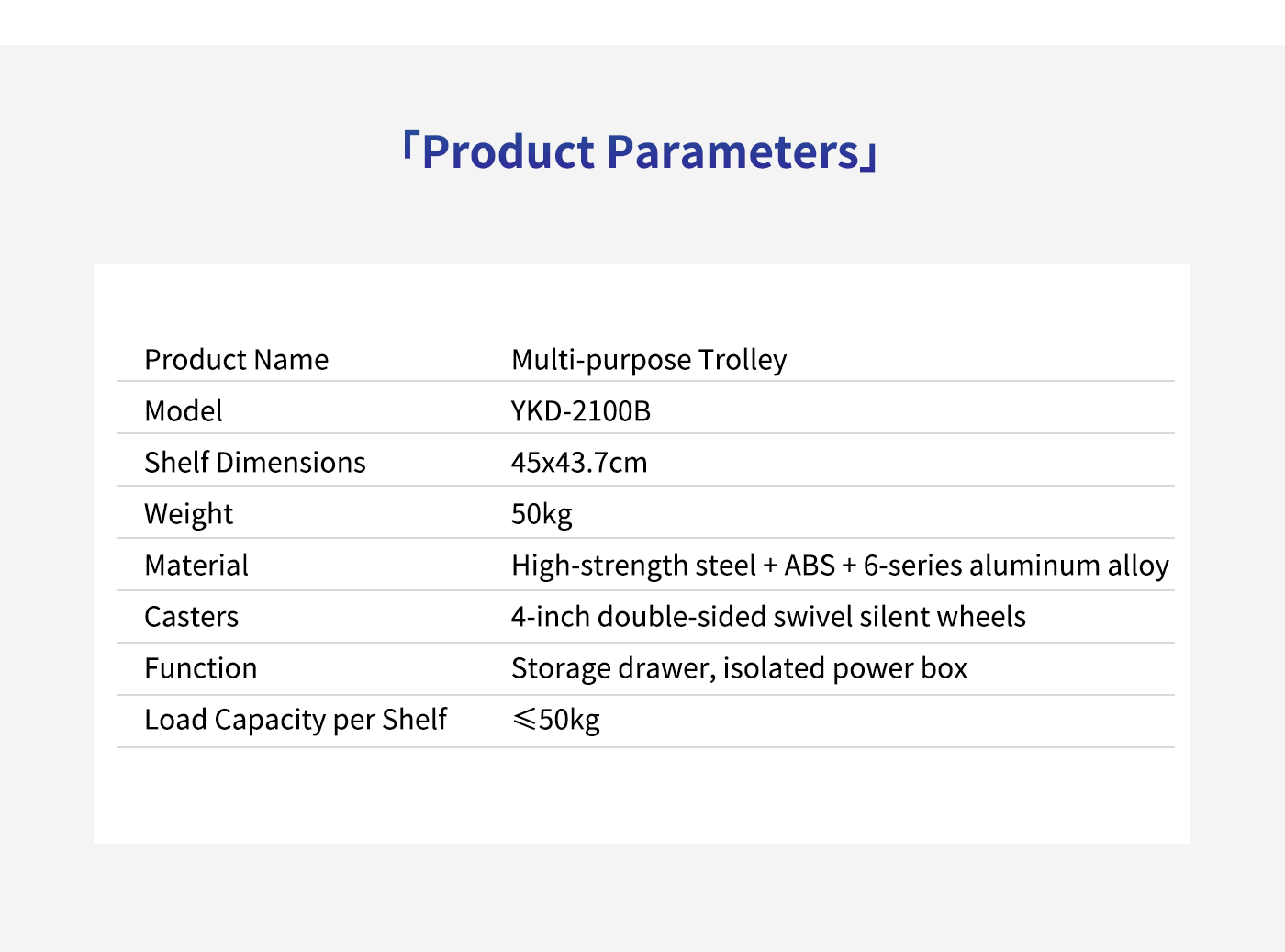Click the opening bracket before Product Parameters
The height and width of the screenshot is (952, 1285).
[410, 147]
